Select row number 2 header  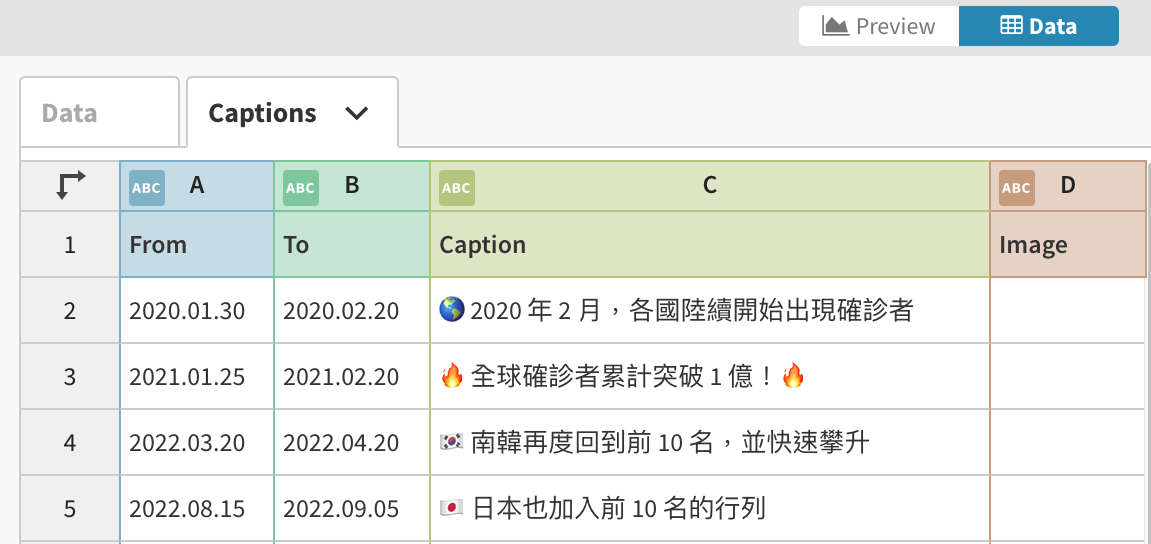point(70,311)
